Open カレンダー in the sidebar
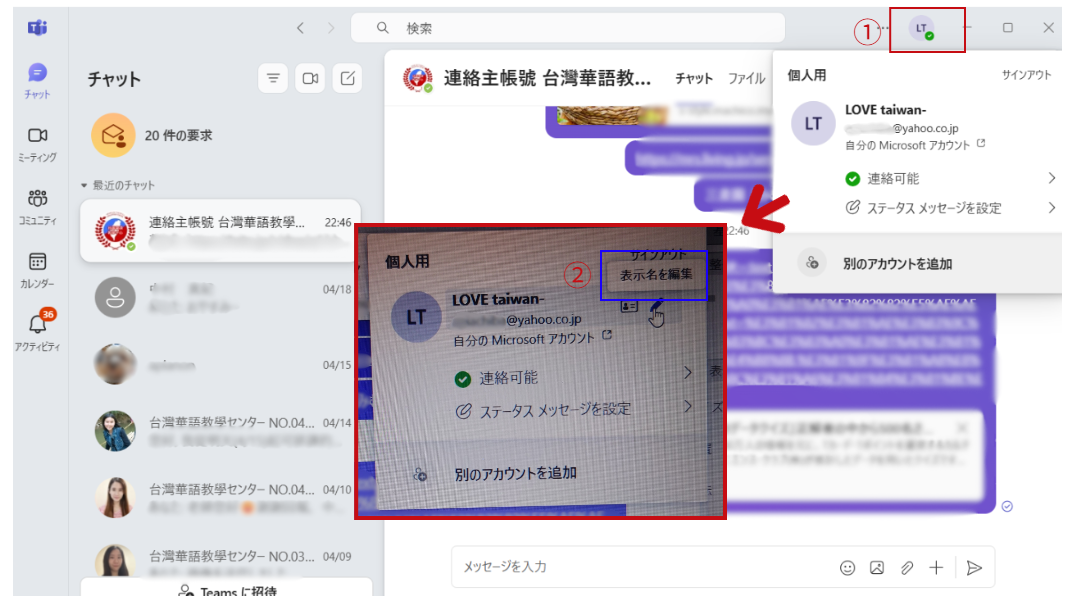The image size is (1075, 596). pyautogui.click(x=37, y=269)
